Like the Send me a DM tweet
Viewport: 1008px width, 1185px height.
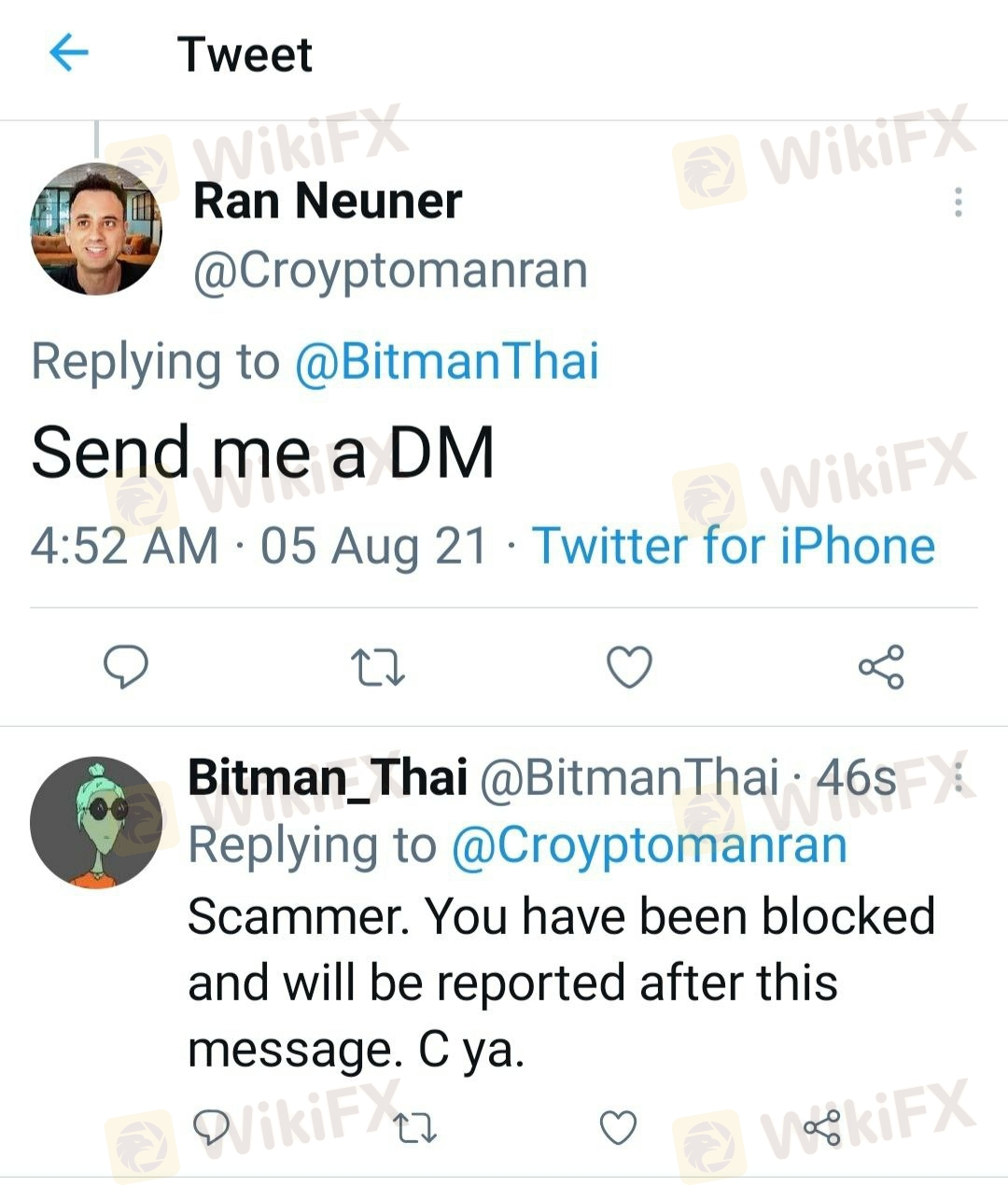pyautogui.click(x=629, y=666)
